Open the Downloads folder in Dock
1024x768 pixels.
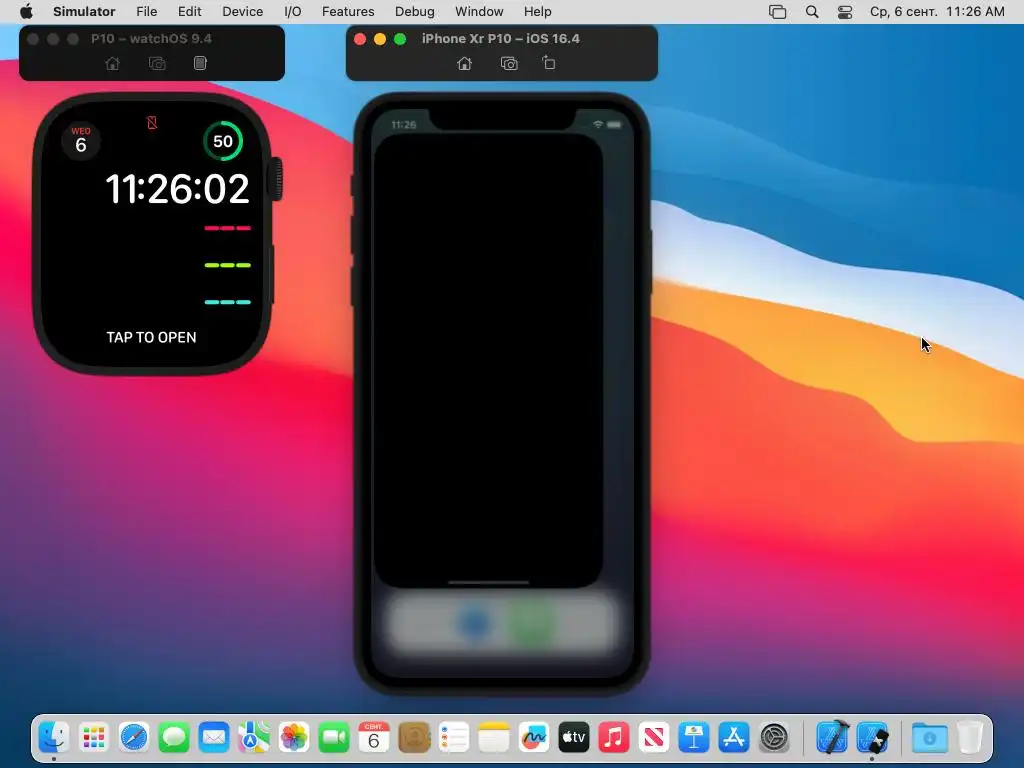point(930,737)
